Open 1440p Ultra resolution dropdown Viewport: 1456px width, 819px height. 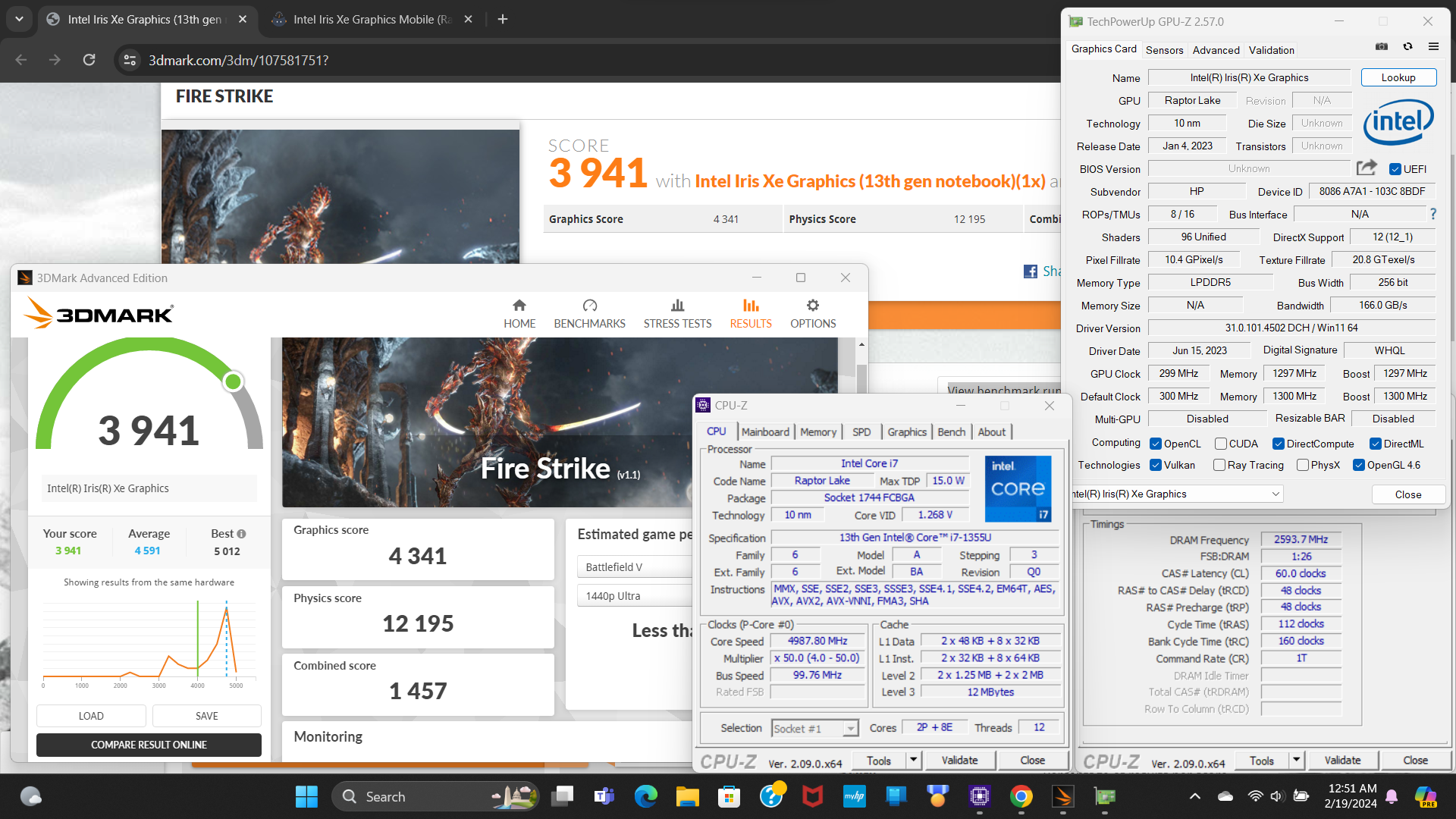point(635,595)
